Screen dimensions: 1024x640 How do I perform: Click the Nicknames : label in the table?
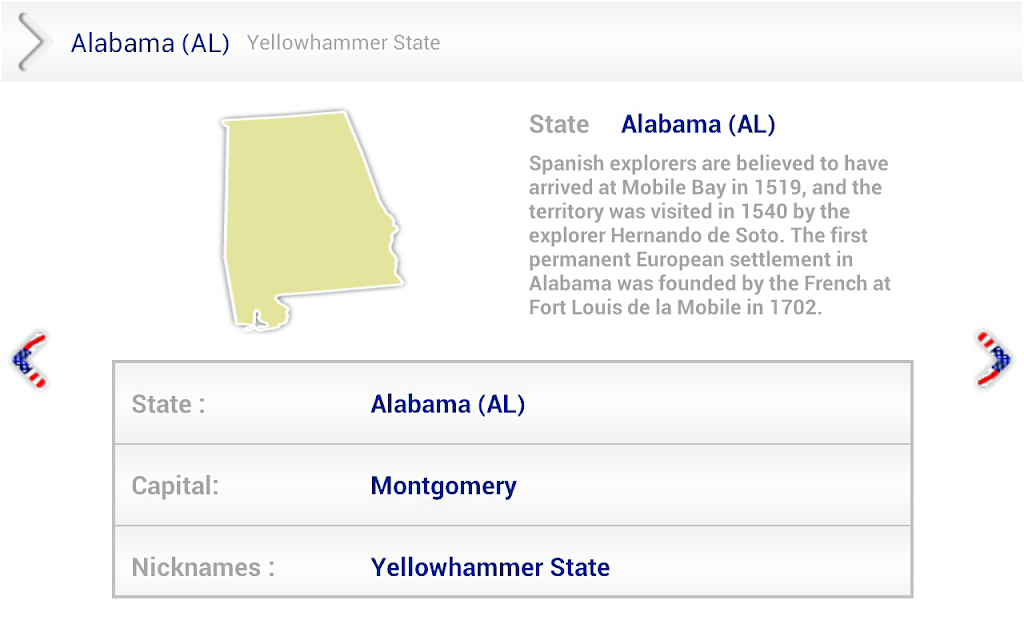(x=203, y=568)
